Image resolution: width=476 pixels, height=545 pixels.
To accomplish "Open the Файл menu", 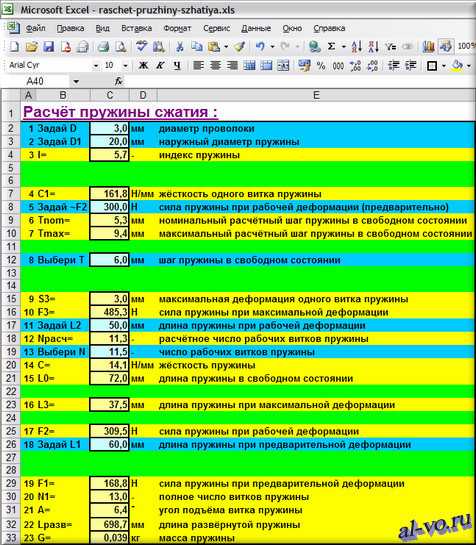I will [x=35, y=28].
